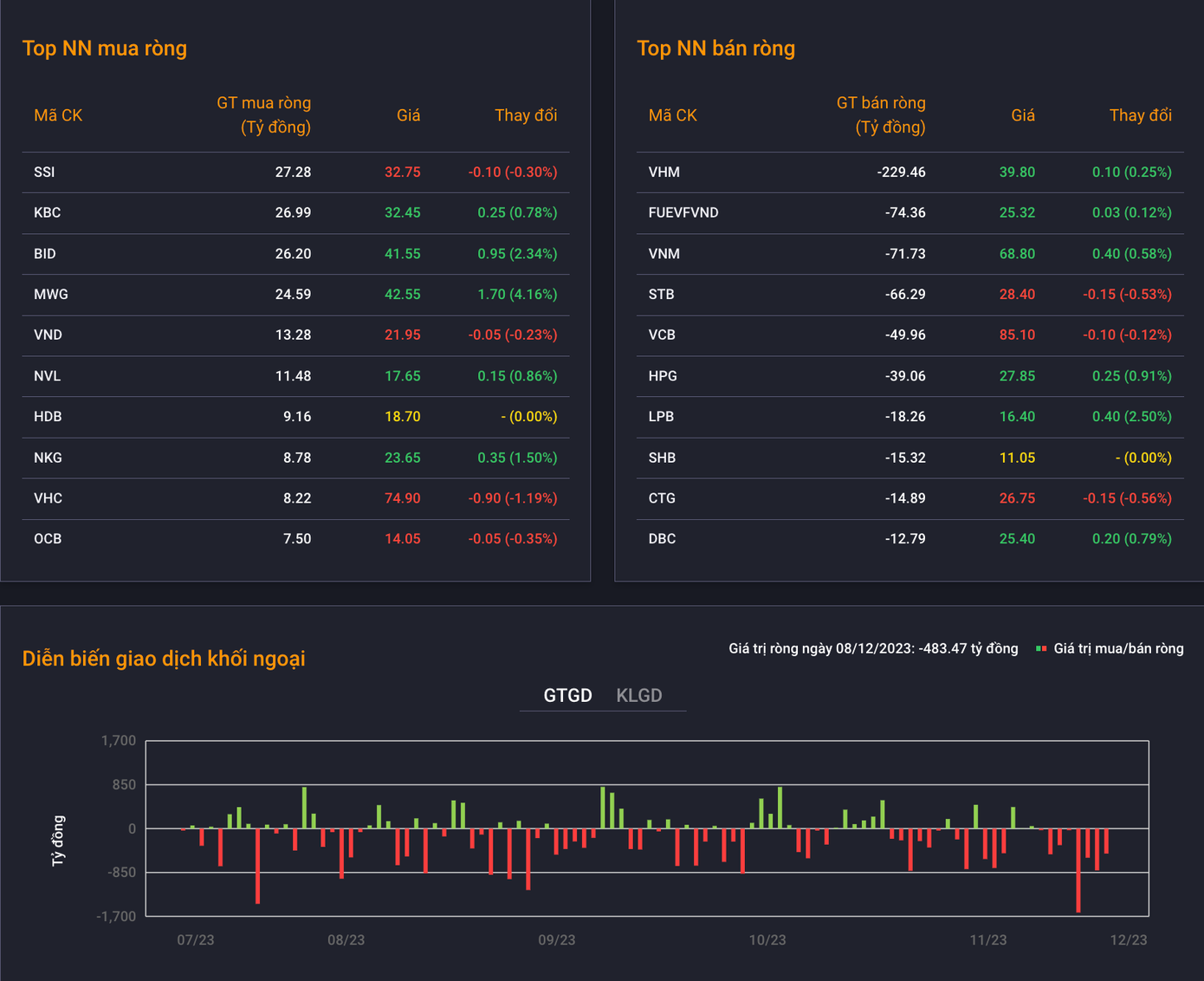This screenshot has width=1204, height=981.
Task: Click Giá header in net buy table
Action: point(408,115)
